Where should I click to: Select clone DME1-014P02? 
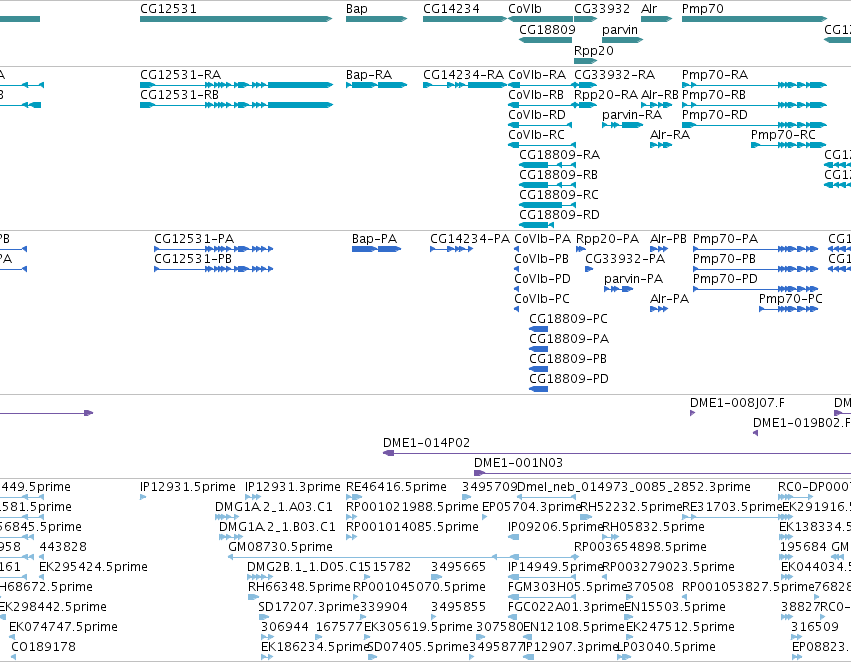point(427,443)
